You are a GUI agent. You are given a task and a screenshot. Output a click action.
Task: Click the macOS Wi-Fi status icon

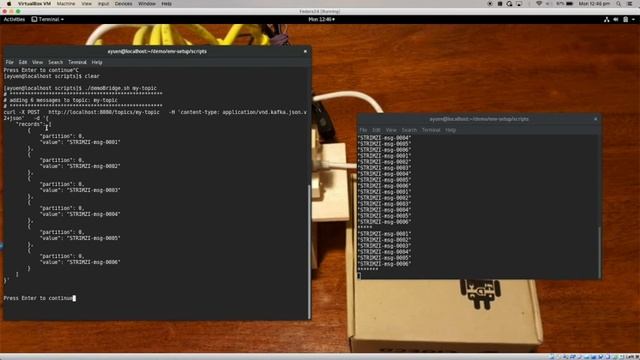[539, 4]
